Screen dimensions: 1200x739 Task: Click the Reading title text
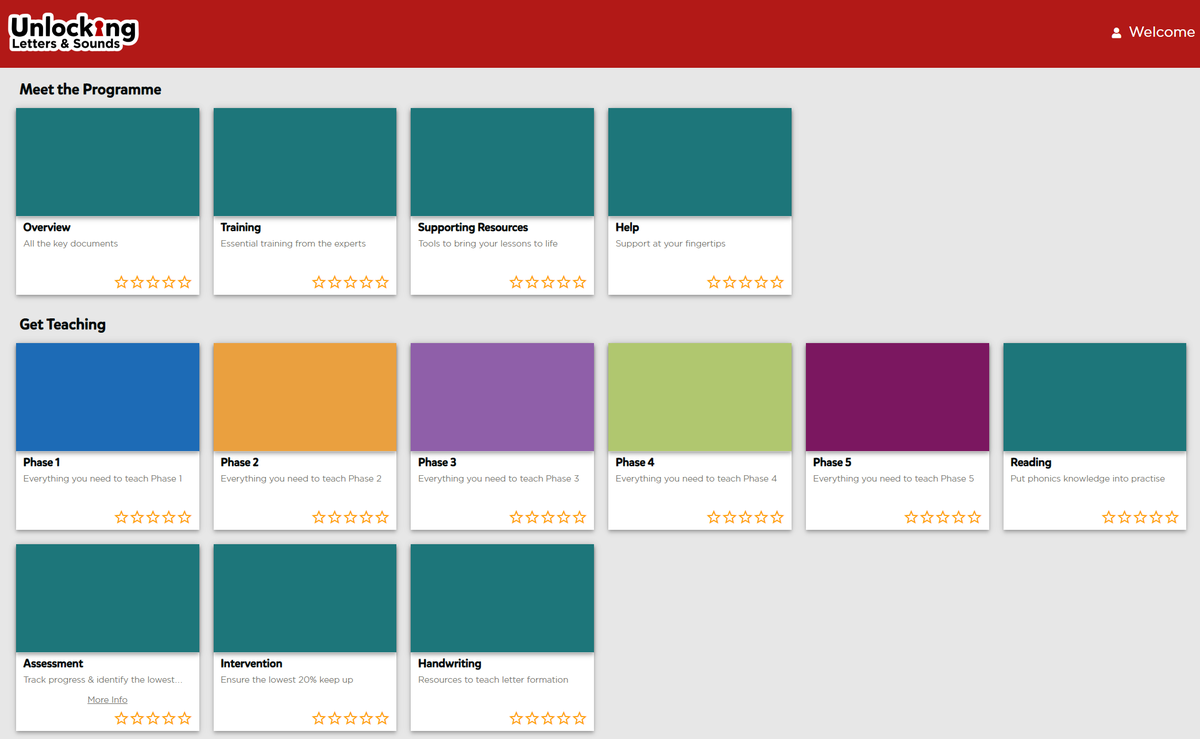[1031, 463]
